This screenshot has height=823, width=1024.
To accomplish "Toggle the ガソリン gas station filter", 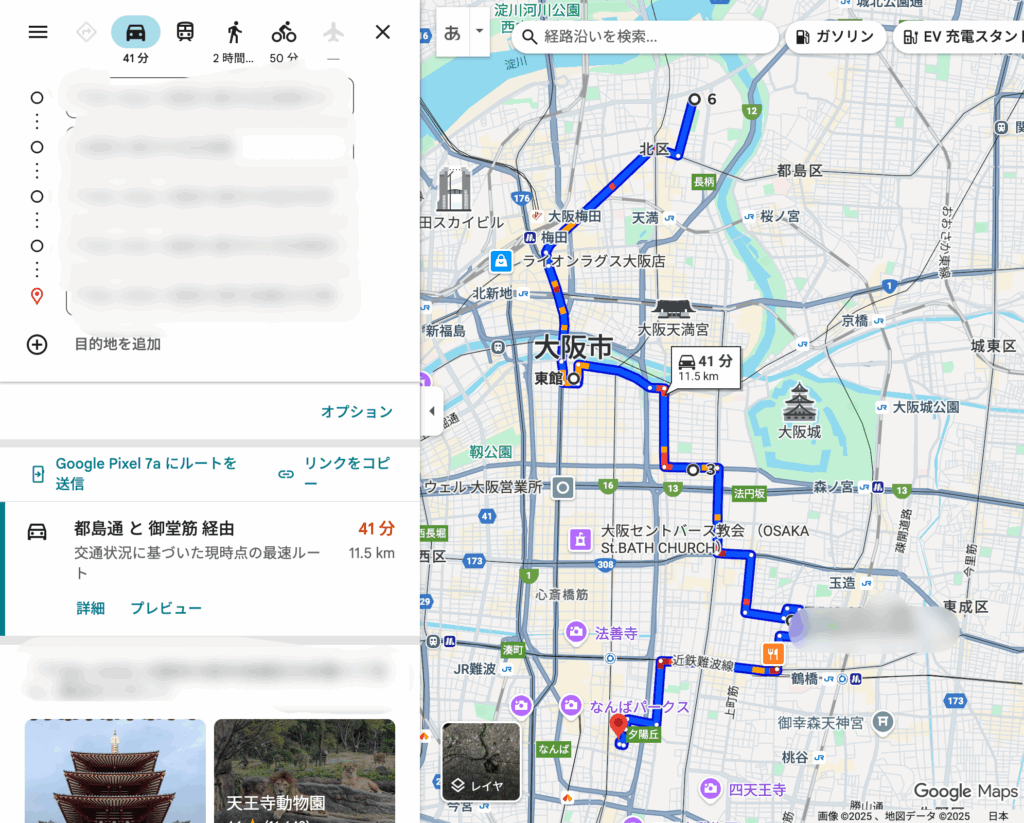I will tap(836, 37).
